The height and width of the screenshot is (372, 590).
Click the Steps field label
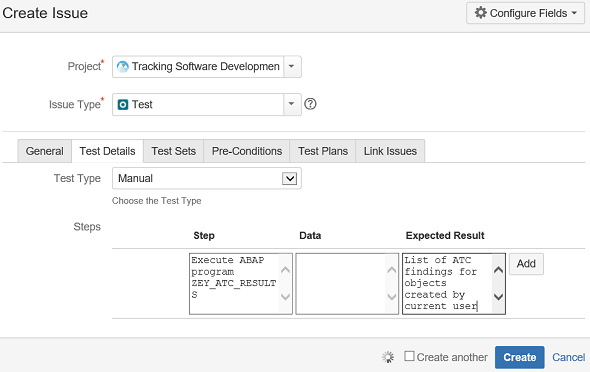[87, 227]
